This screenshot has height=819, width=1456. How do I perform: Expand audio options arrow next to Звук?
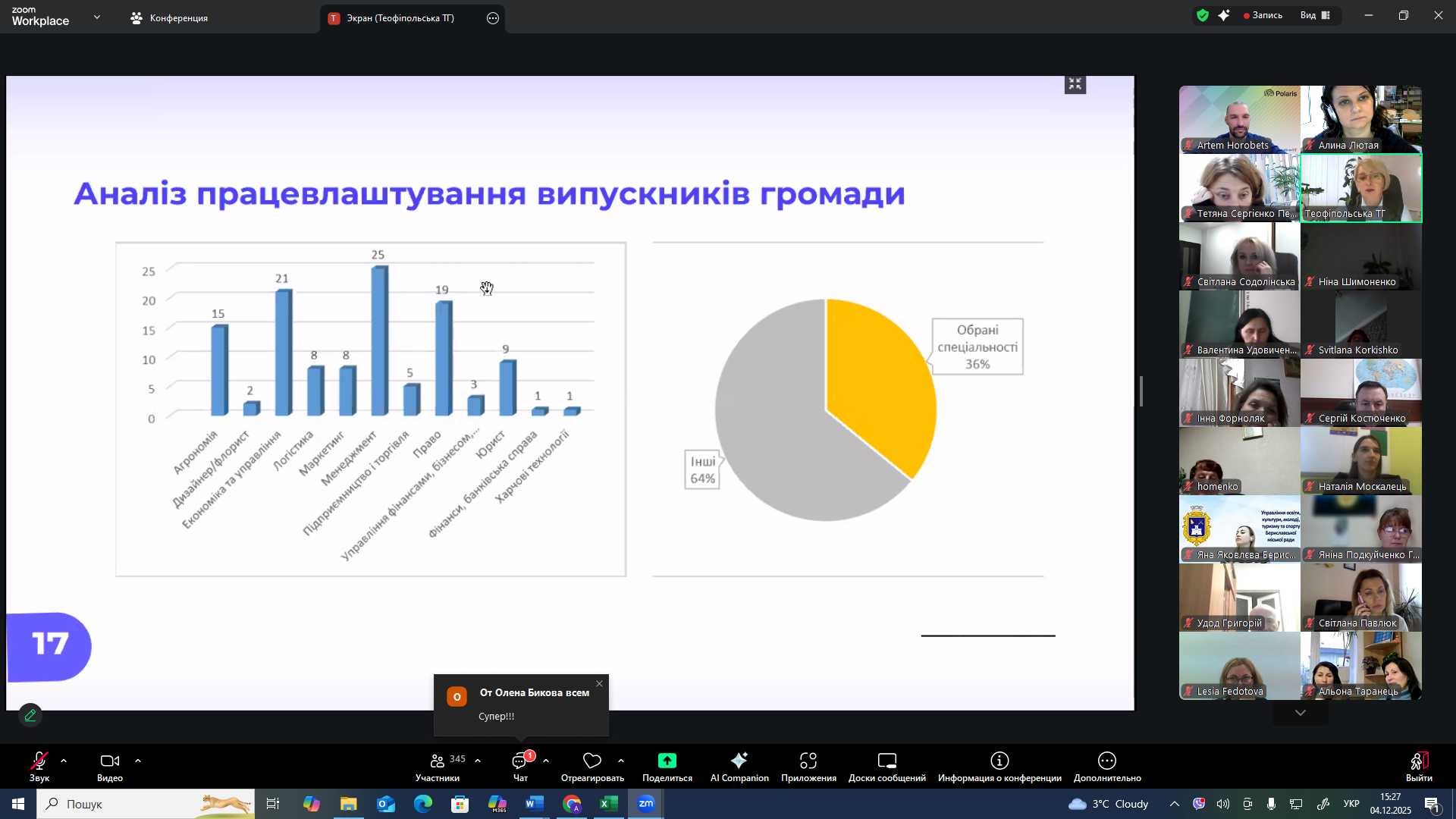pos(64,760)
